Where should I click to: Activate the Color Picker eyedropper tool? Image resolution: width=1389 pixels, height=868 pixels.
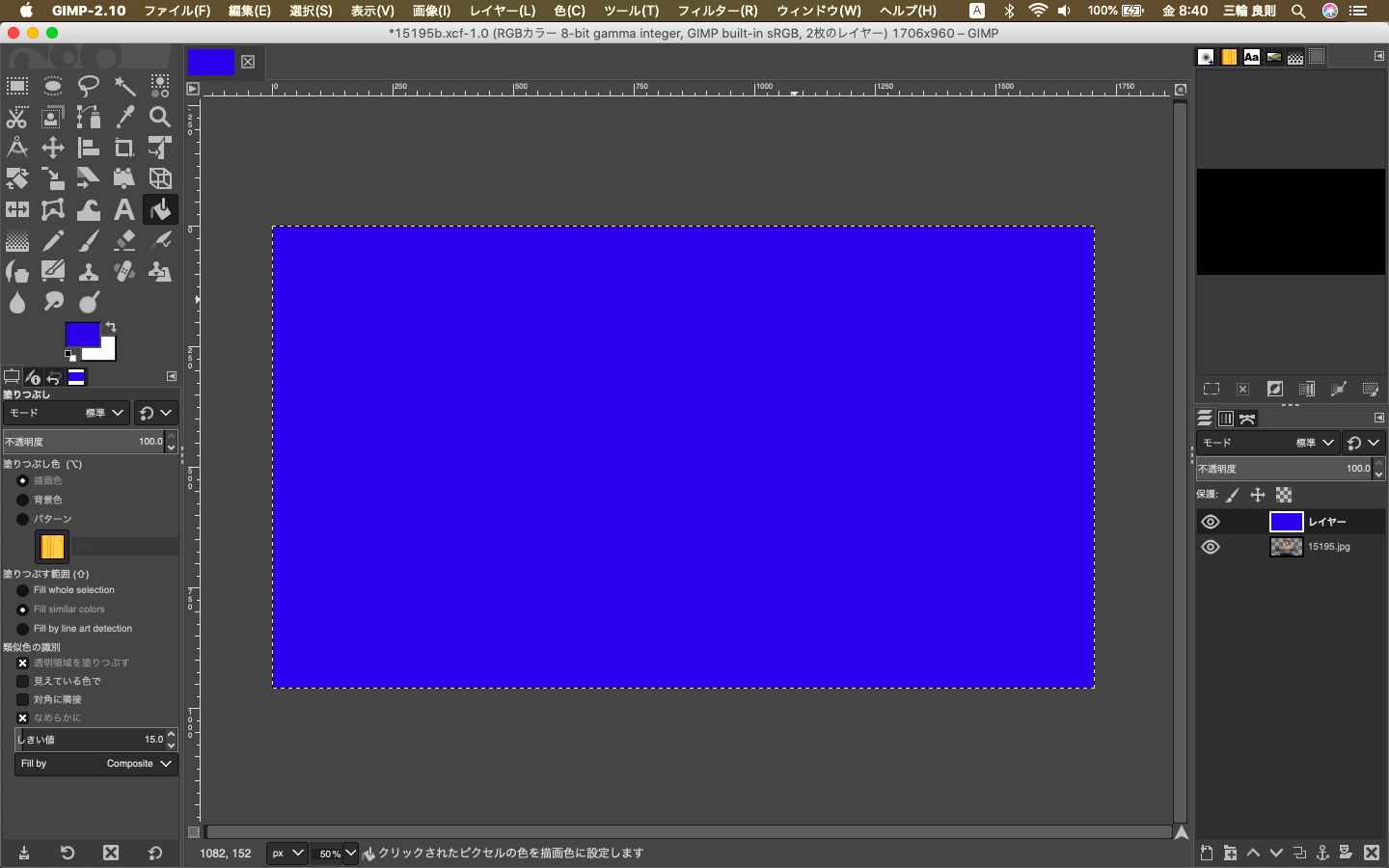click(124, 117)
